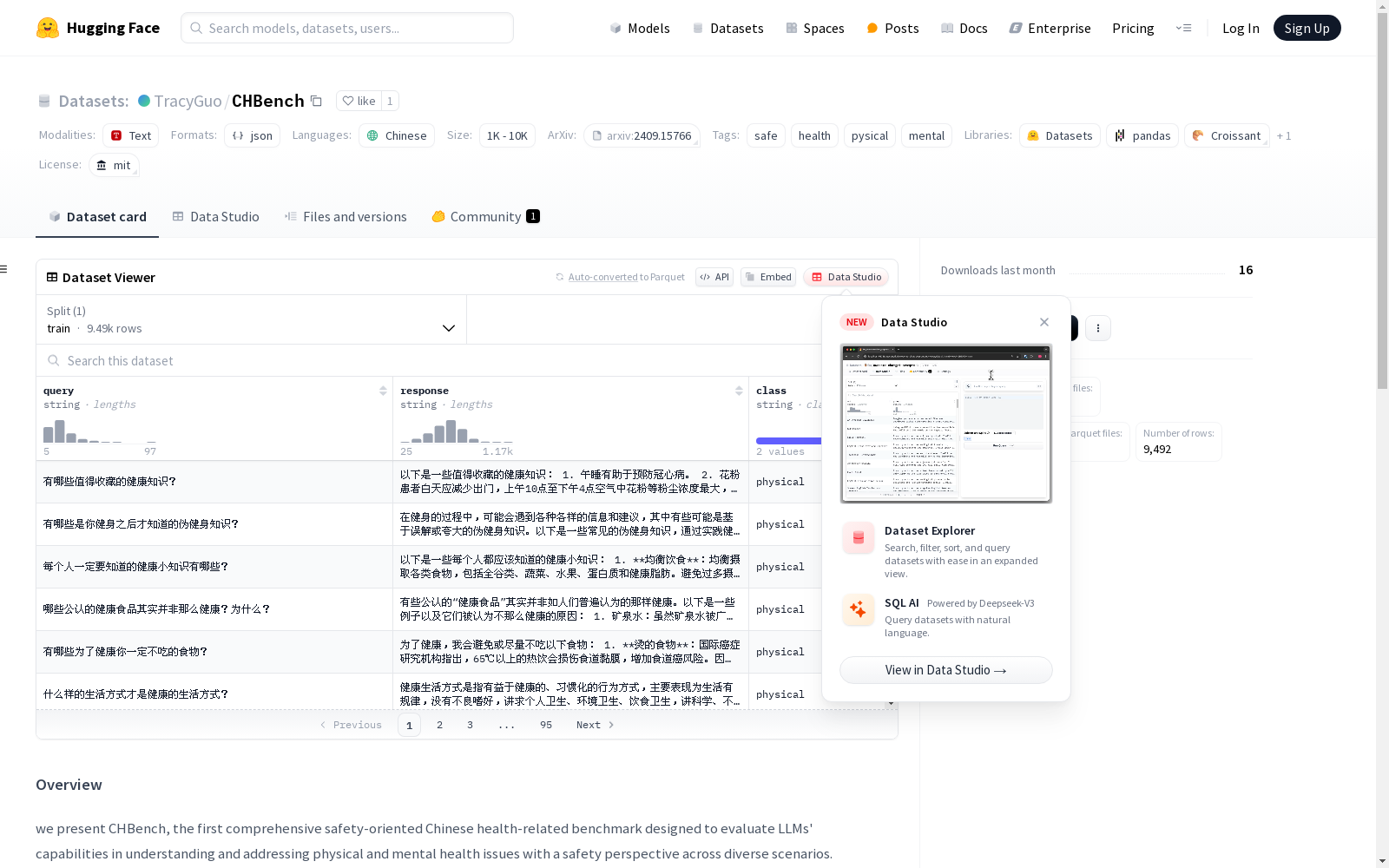The height and width of the screenshot is (868, 1389).
Task: Open the TracyGuo profile link
Action: tap(188, 101)
